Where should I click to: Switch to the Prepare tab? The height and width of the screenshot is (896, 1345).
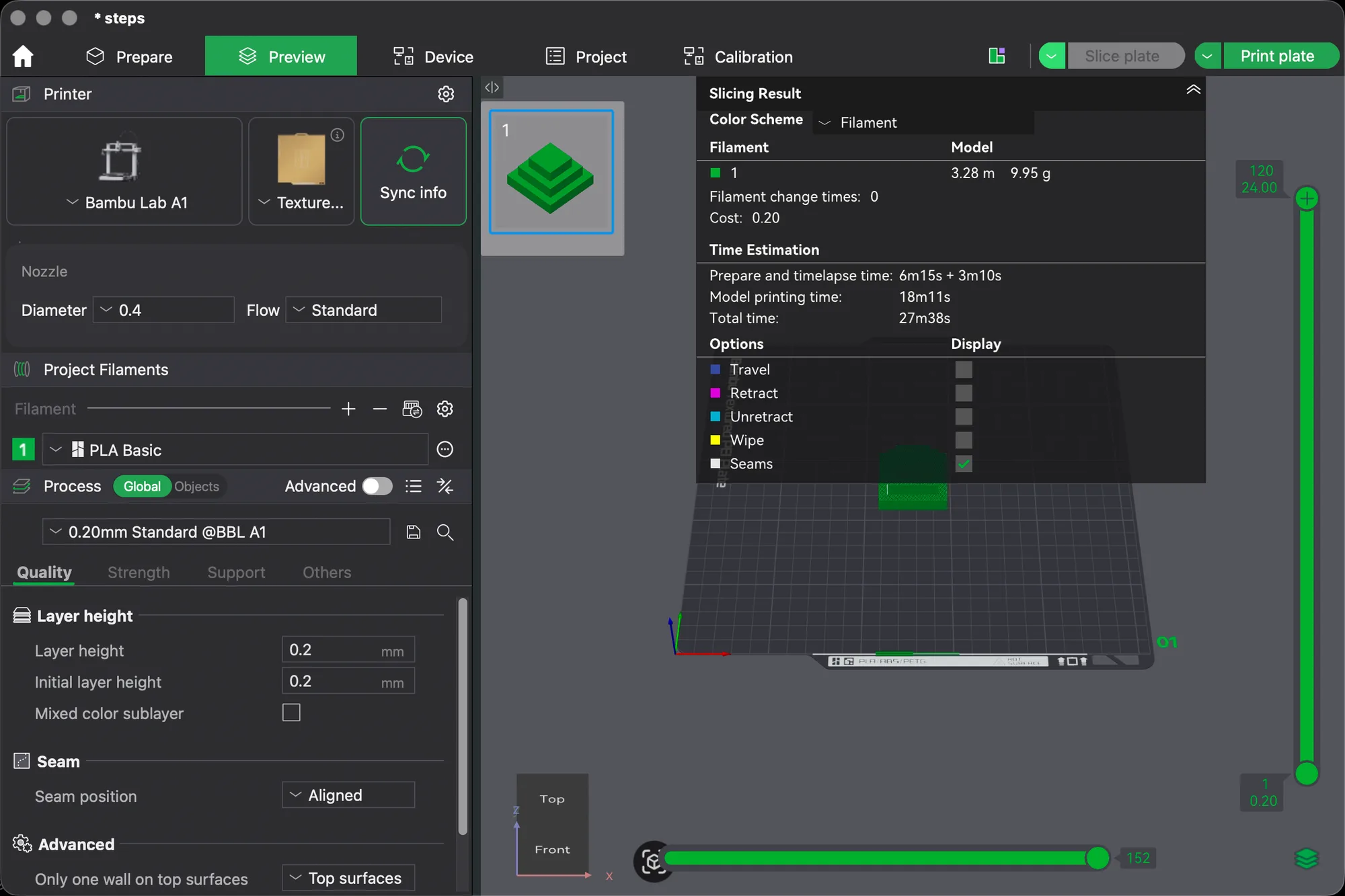(x=129, y=56)
